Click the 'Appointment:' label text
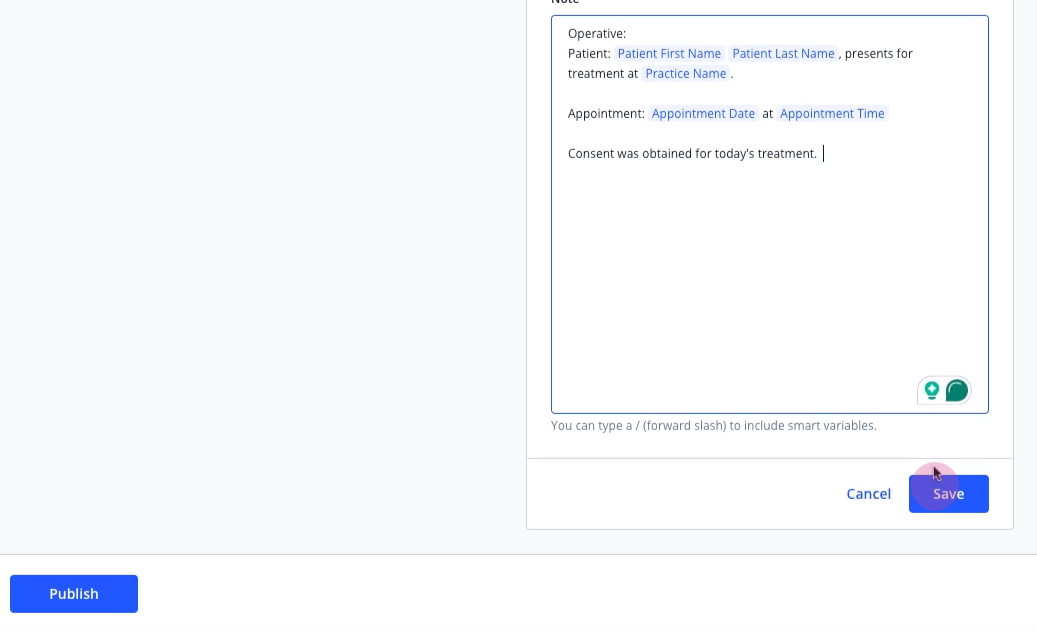The height and width of the screenshot is (632, 1037). [x=606, y=114]
